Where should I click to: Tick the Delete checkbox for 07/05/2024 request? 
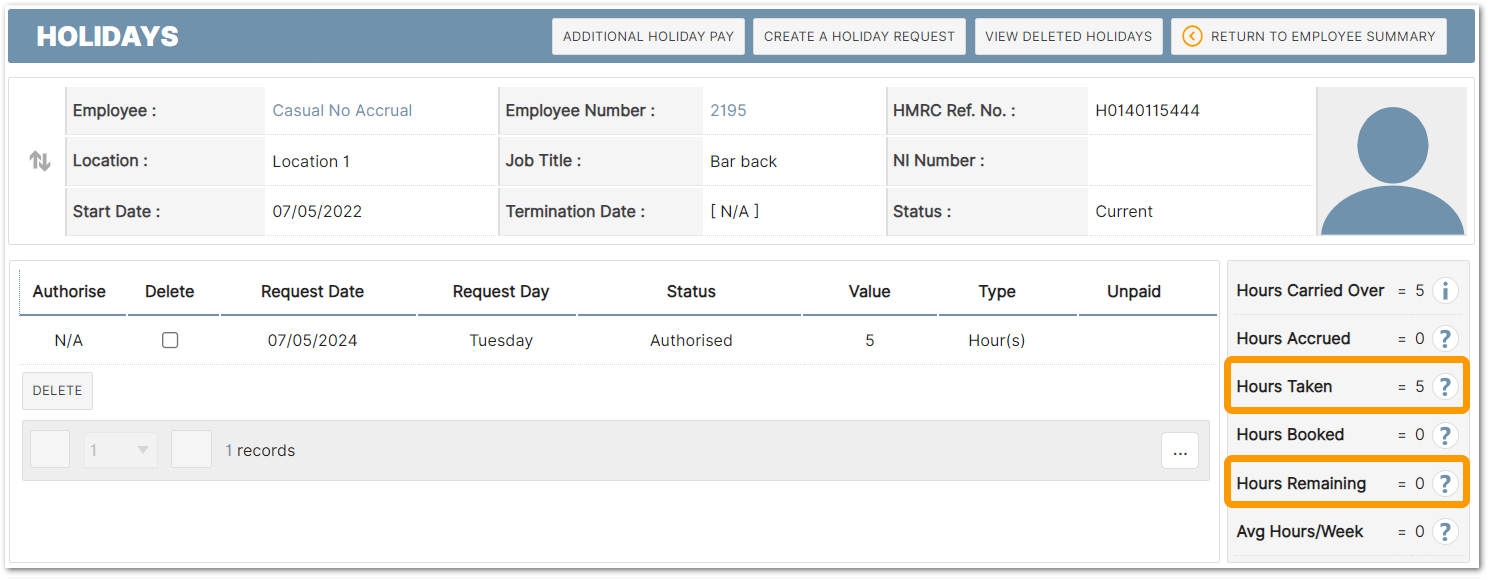[170, 341]
